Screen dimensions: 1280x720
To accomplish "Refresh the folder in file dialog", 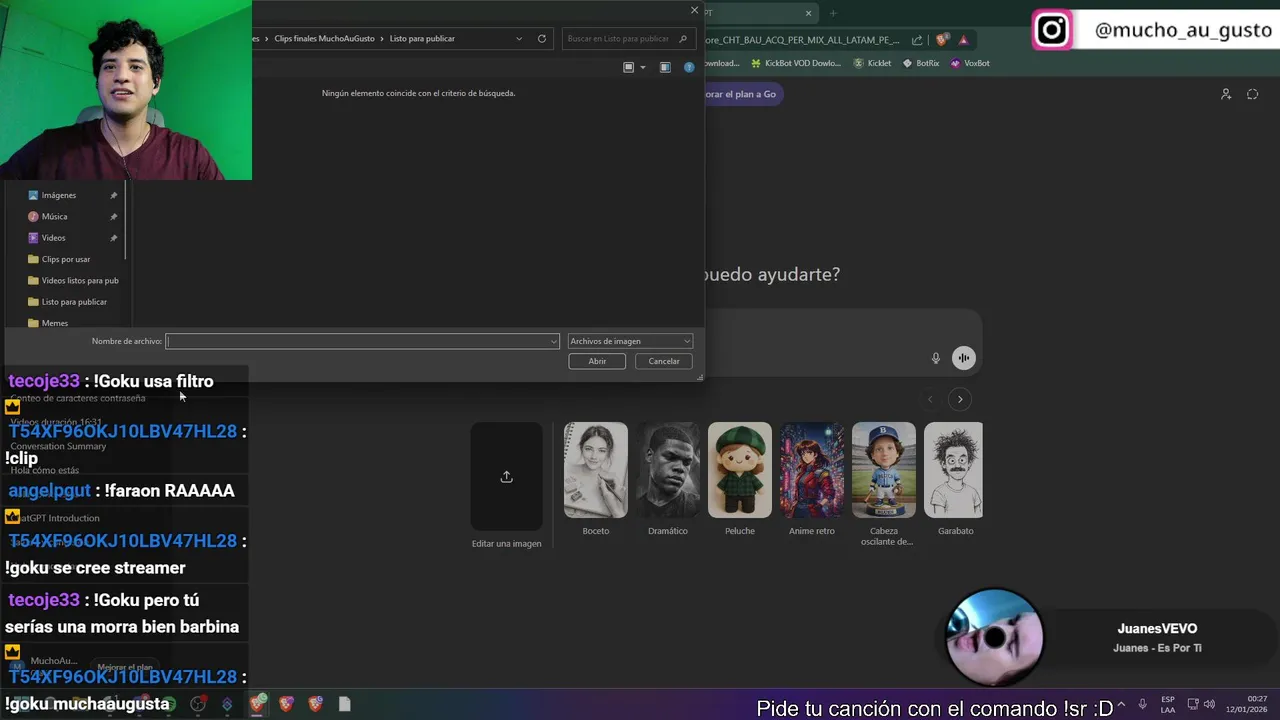I will [x=542, y=39].
